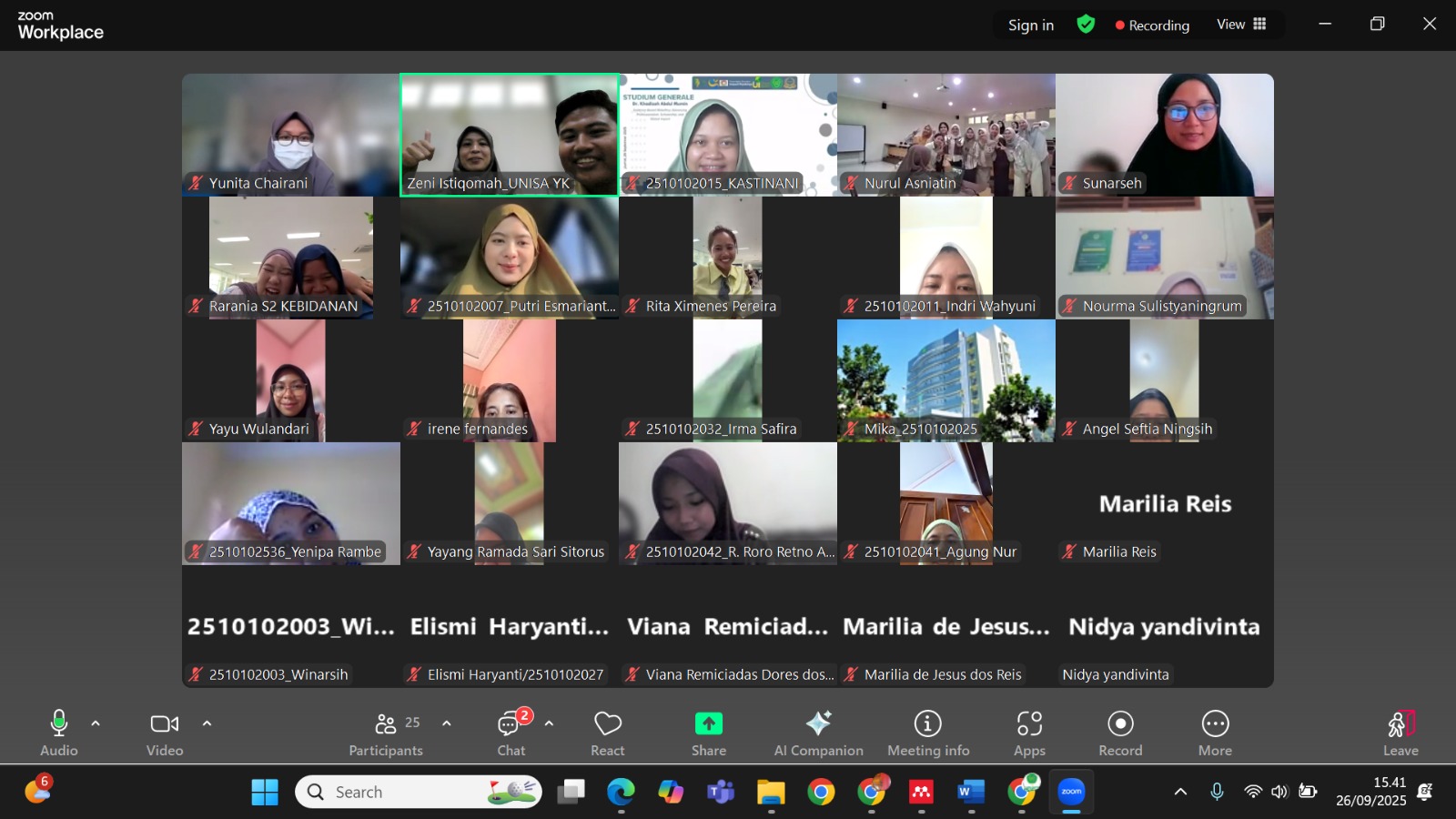Image resolution: width=1456 pixels, height=819 pixels.
Task: Select Zeni Istiqomah_UNISA YK video tile
Action: [510, 135]
